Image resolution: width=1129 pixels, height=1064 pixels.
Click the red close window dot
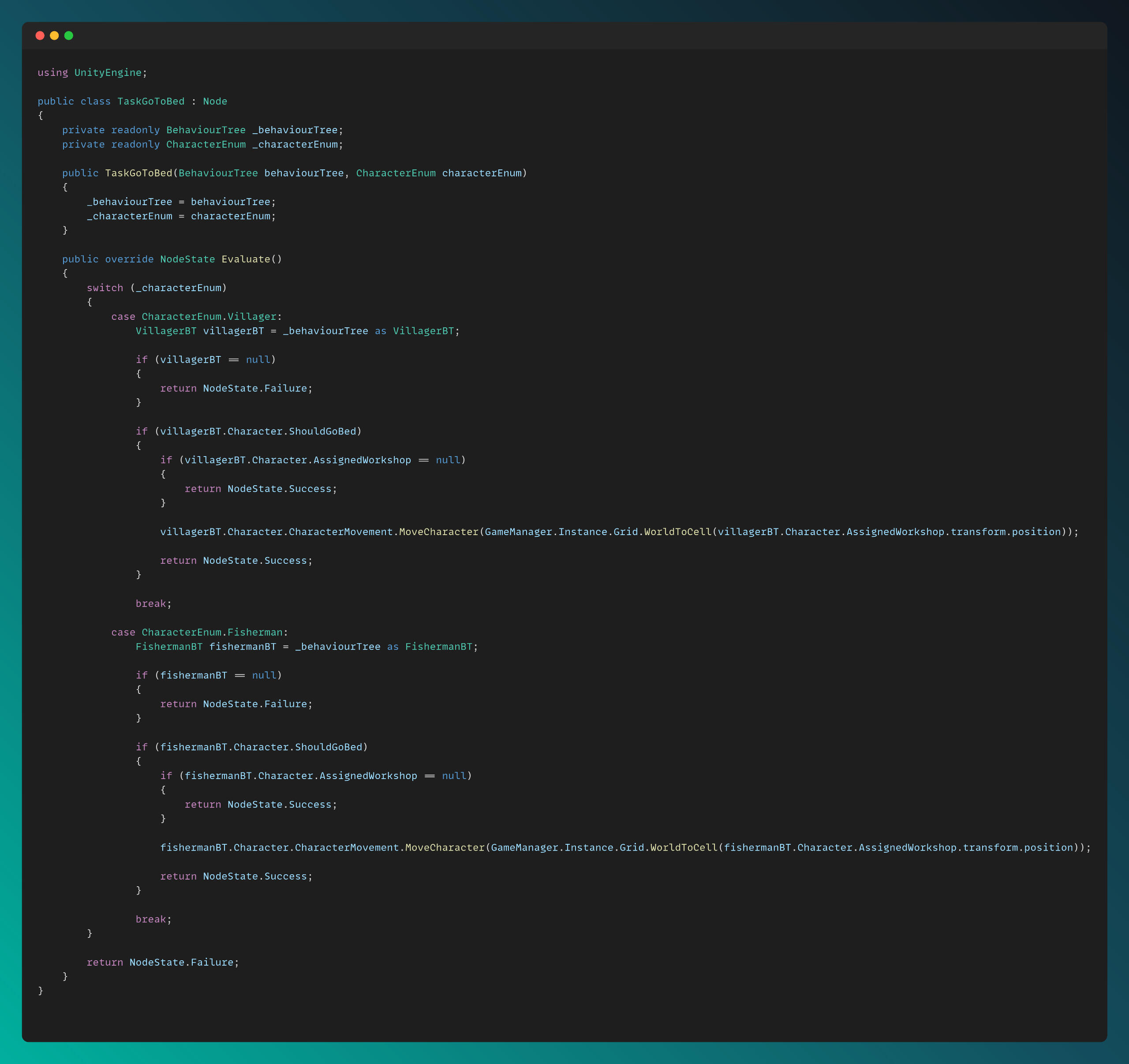coord(40,36)
